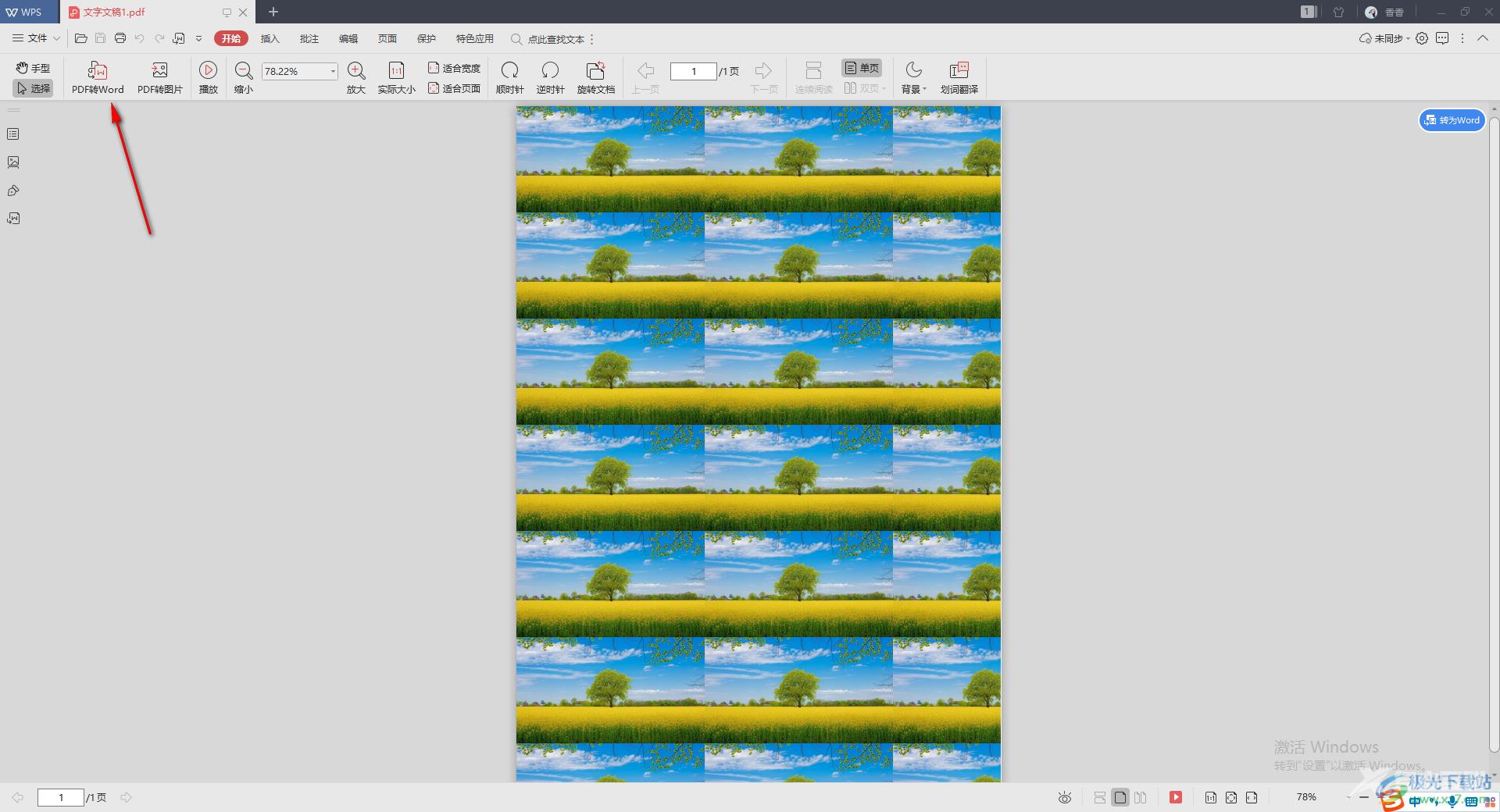Enable 适合宽度 fit width view

pyautogui.click(x=454, y=68)
